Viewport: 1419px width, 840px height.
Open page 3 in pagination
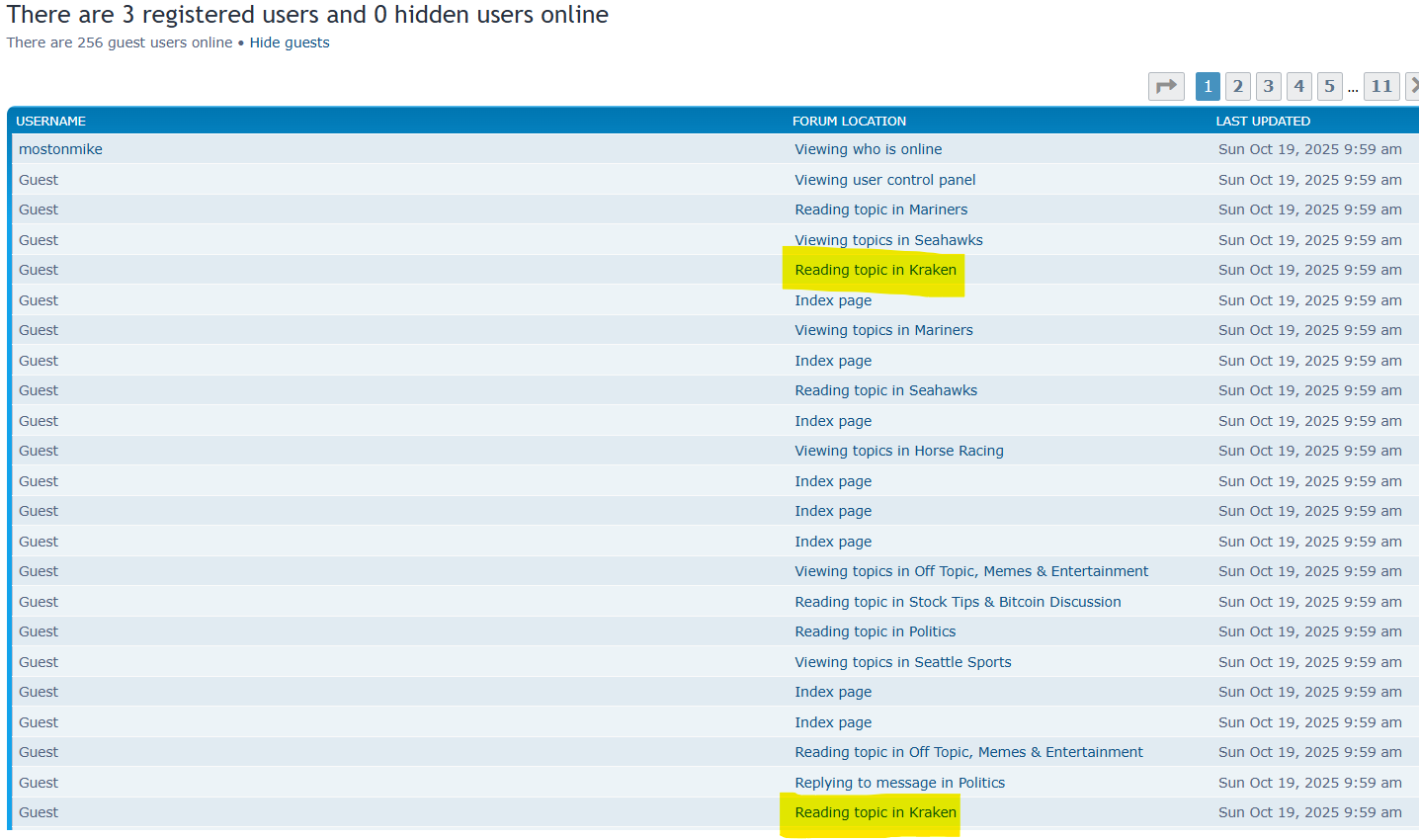coord(1269,86)
